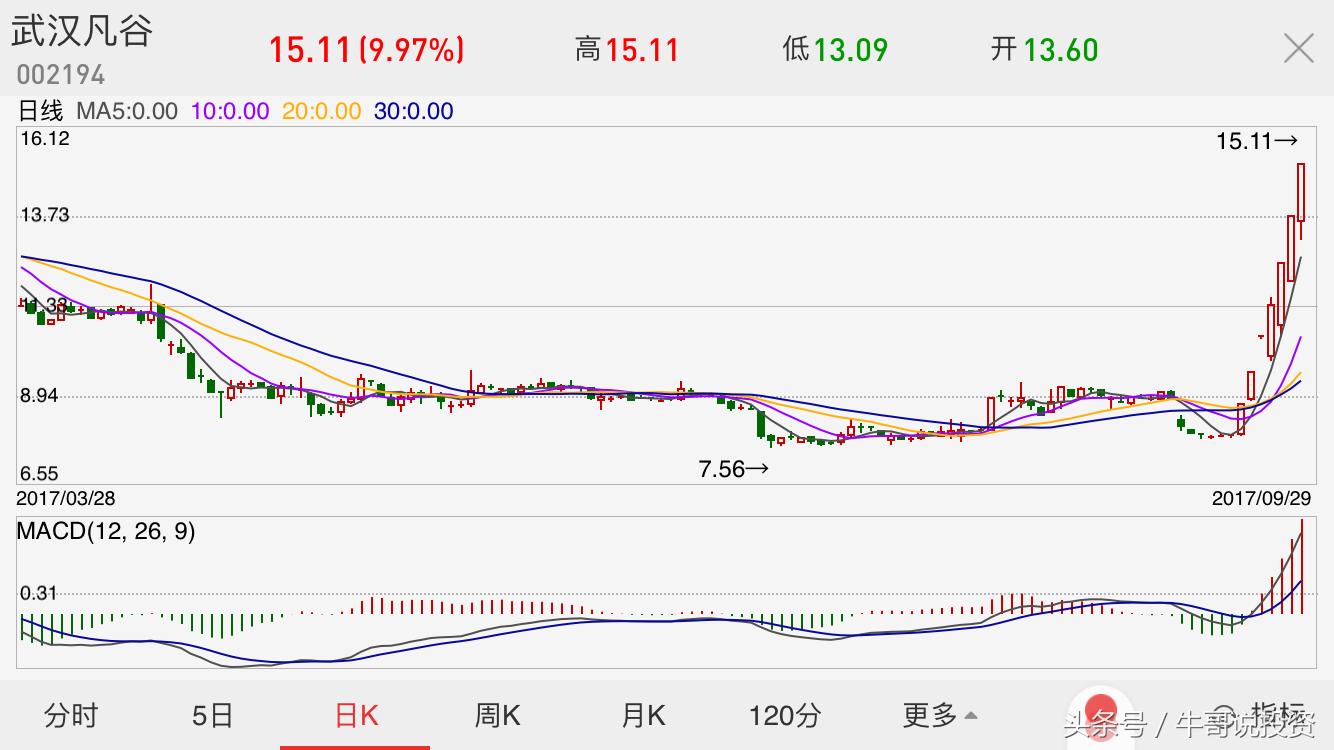Click the MACD(12, 26, 9) indicator label
This screenshot has height=750, width=1334.
click(x=106, y=532)
